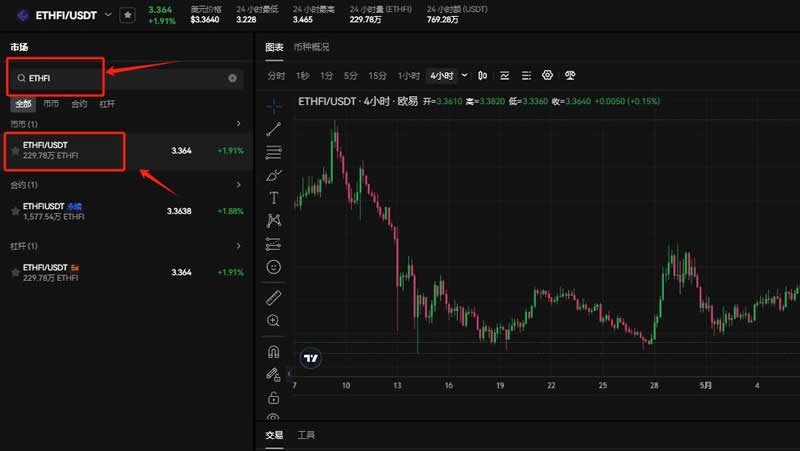Switch to the 合约 market filter tab
The width and height of the screenshot is (800, 451).
coord(79,104)
